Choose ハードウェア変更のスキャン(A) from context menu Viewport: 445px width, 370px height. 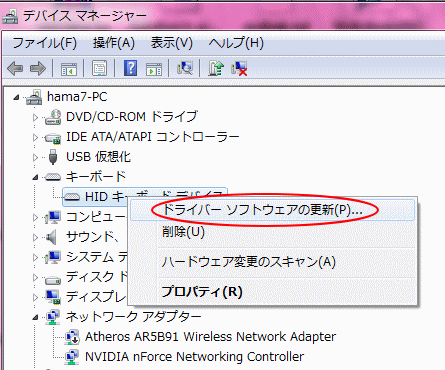coord(272,262)
